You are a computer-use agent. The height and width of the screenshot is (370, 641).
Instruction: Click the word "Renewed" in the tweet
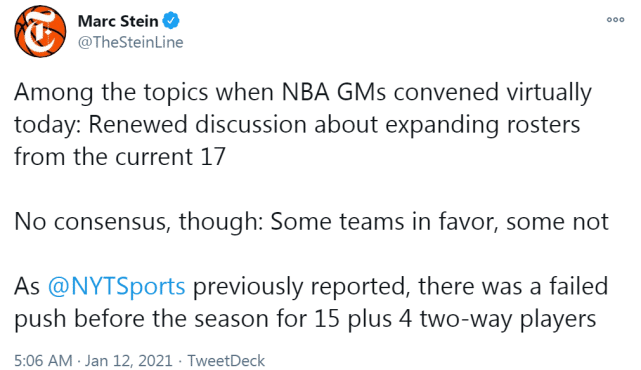[x=138, y=124]
